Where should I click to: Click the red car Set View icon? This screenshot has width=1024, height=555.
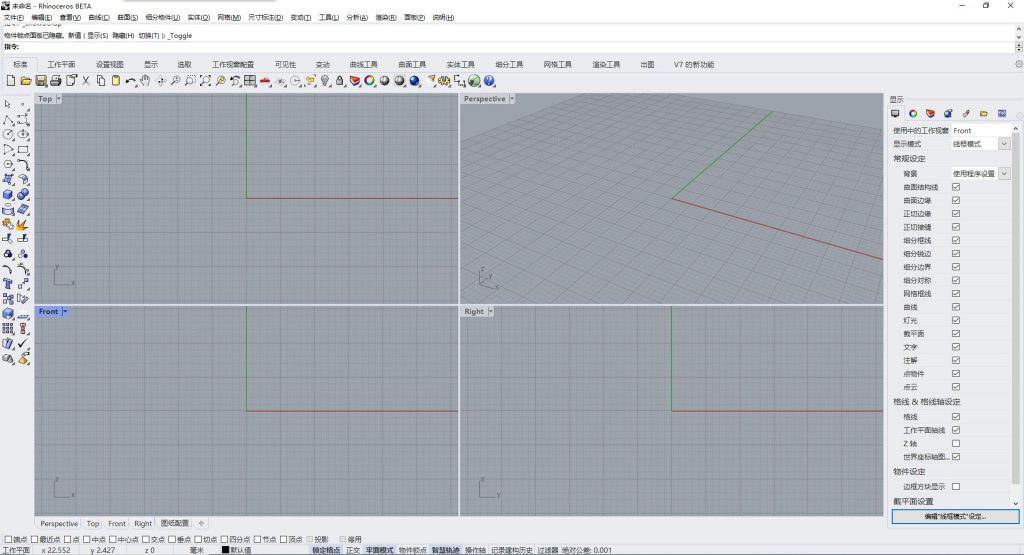coord(265,81)
